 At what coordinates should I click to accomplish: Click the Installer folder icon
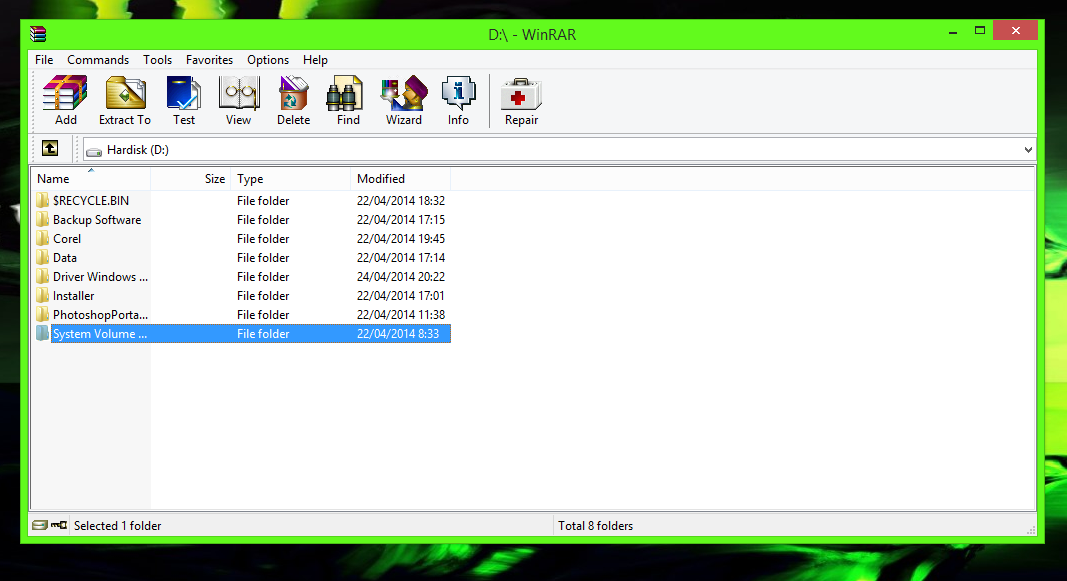click(x=43, y=295)
